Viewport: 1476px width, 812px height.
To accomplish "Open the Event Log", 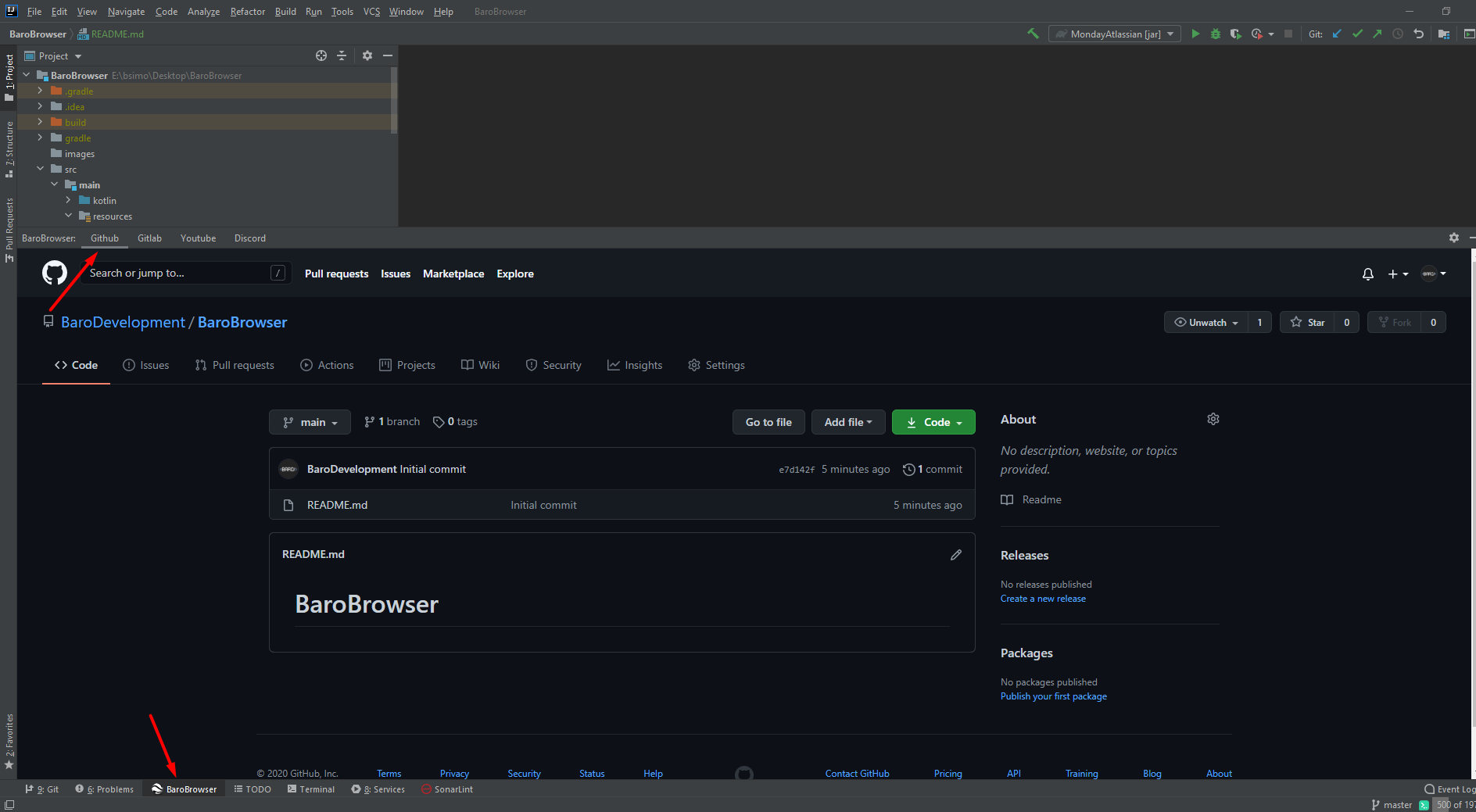I will pyautogui.click(x=1450, y=789).
